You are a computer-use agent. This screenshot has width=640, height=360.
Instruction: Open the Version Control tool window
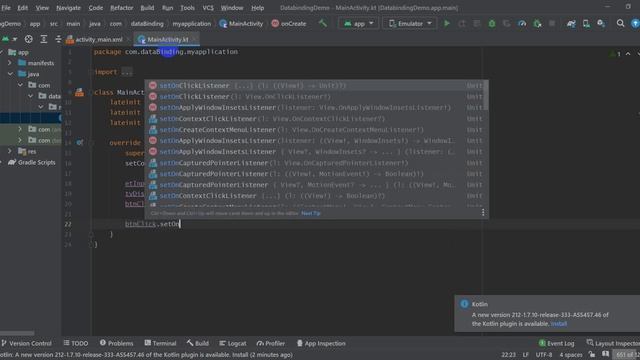[x=27, y=343]
